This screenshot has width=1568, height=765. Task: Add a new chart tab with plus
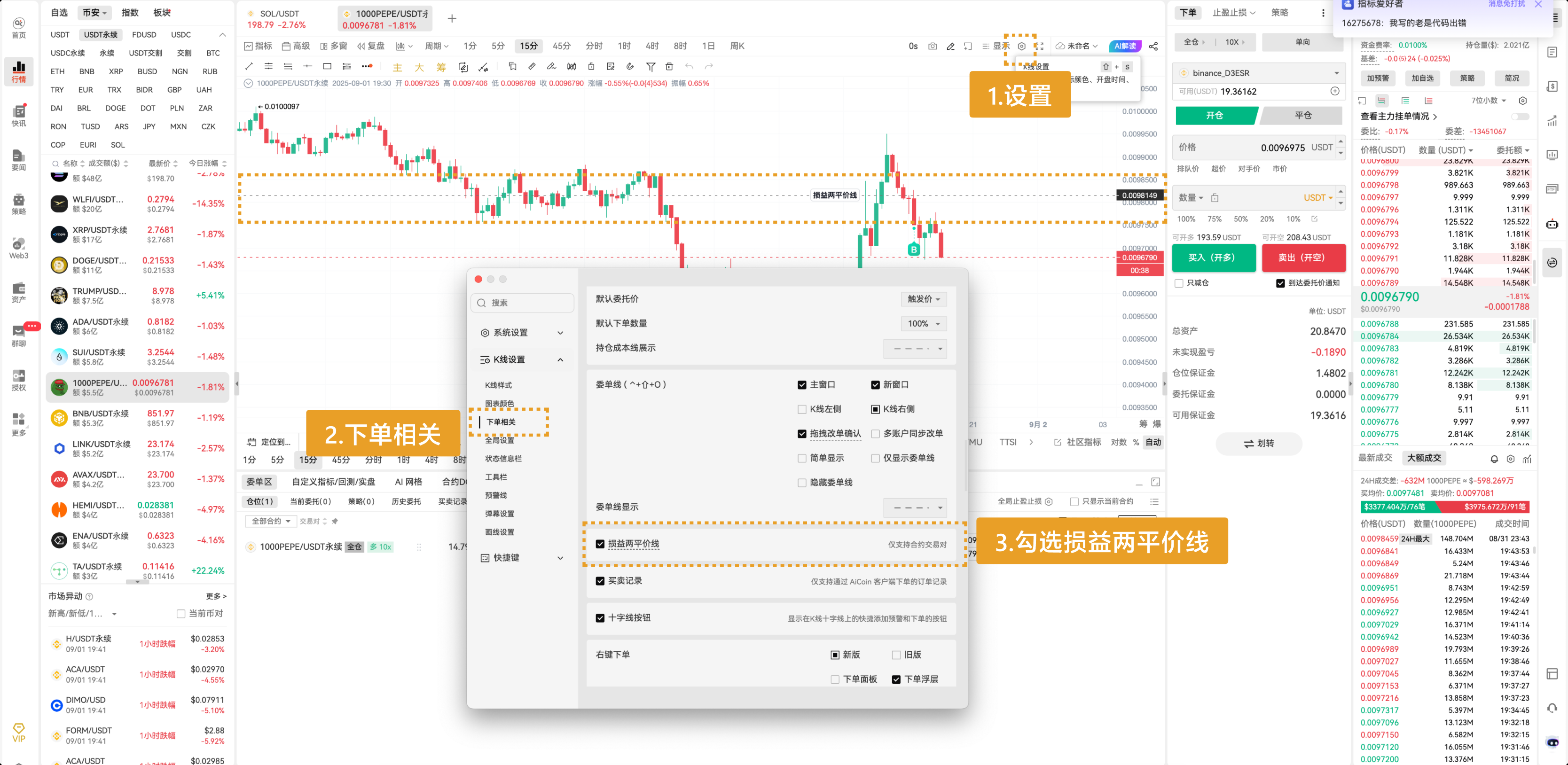point(452,18)
